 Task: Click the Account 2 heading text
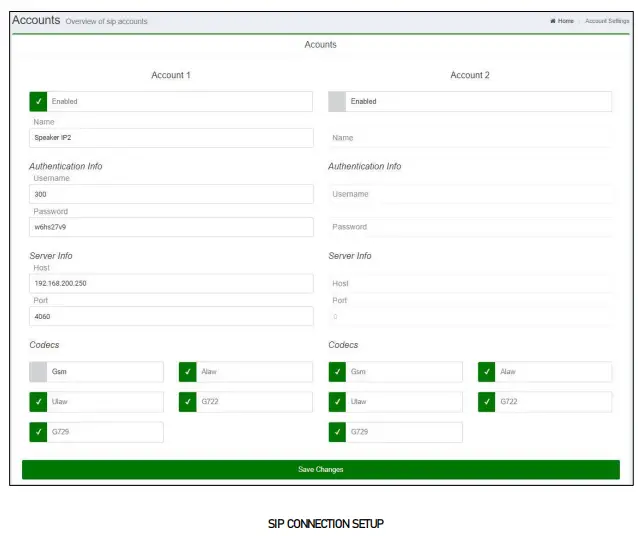470,75
